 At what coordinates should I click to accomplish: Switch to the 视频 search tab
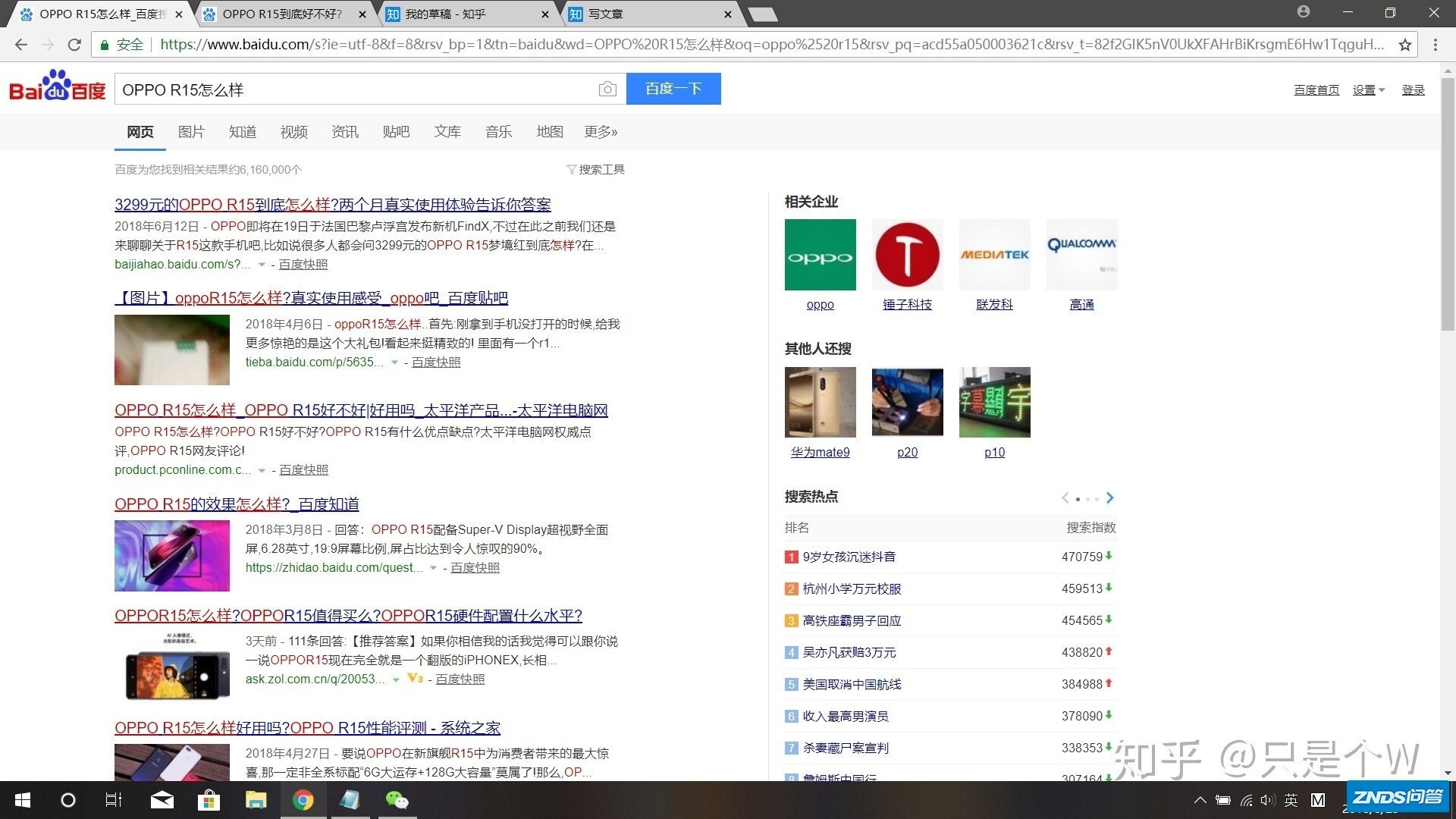click(x=294, y=132)
